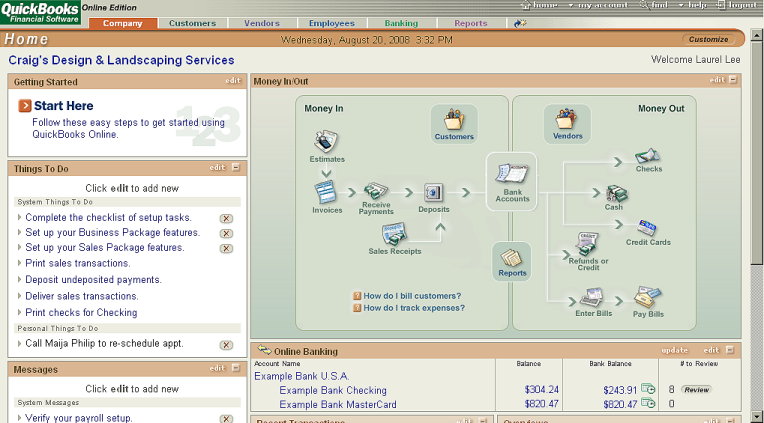Click the Pay Bills icon

[648, 297]
